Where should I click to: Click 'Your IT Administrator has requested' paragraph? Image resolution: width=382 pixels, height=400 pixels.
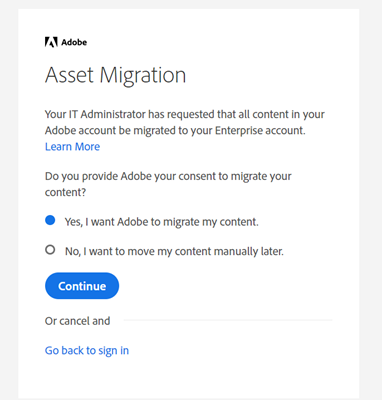(x=185, y=122)
